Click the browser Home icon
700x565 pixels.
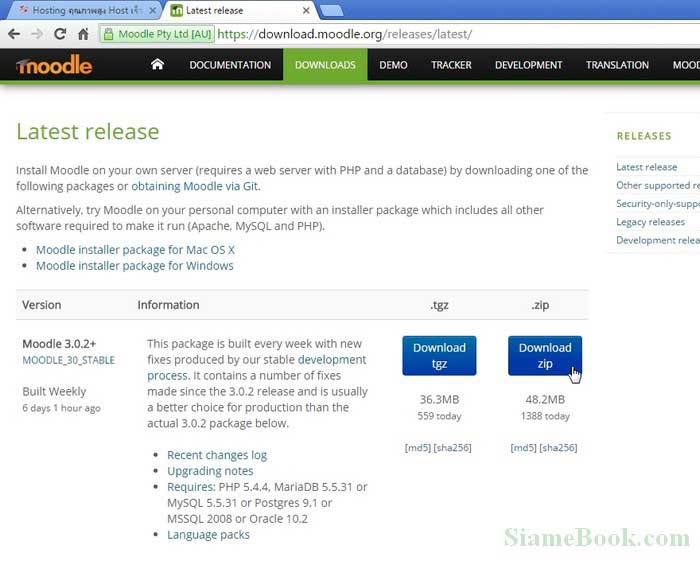tap(83, 34)
